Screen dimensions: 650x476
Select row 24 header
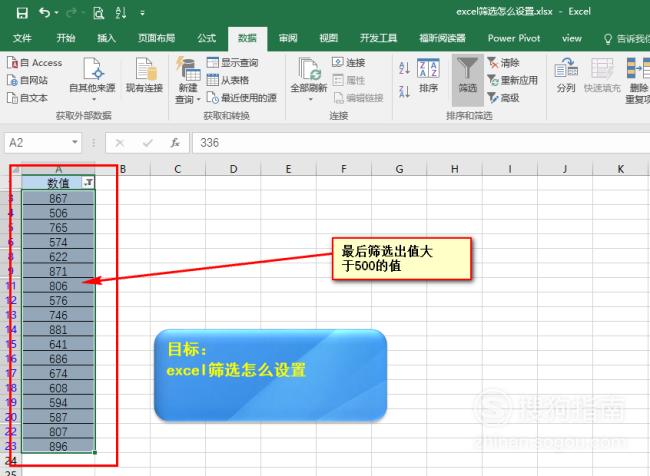pyautogui.click(x=11, y=461)
